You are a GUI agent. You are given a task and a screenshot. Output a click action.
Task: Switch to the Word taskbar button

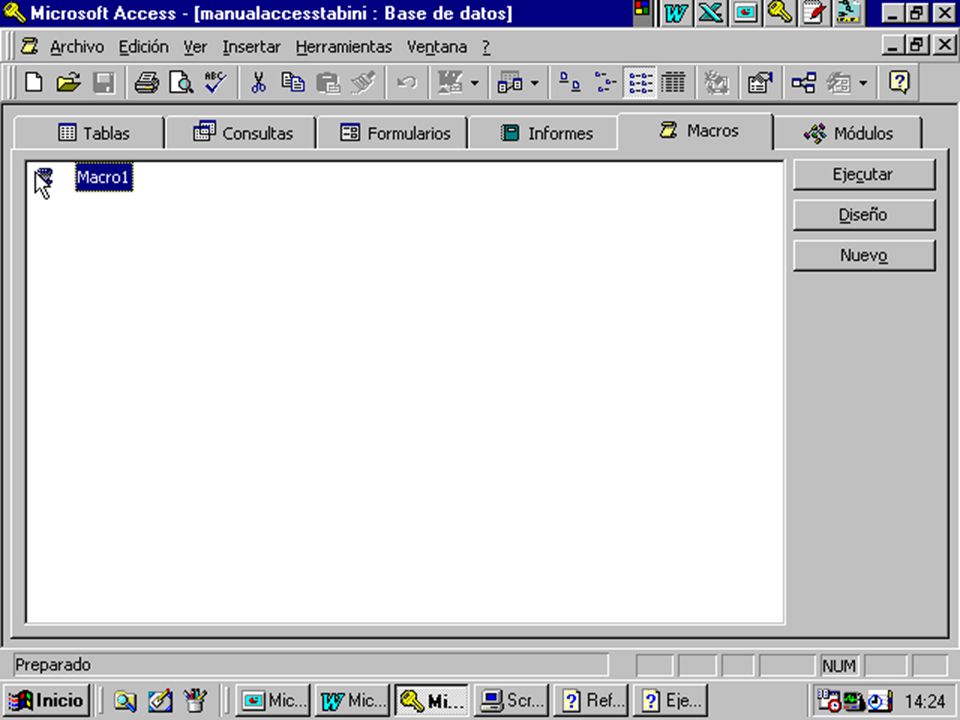[352, 700]
